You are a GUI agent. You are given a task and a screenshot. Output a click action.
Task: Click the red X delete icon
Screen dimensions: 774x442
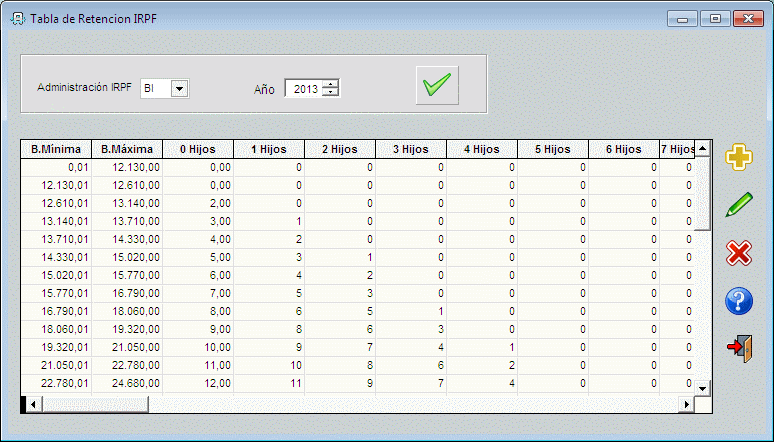739,253
